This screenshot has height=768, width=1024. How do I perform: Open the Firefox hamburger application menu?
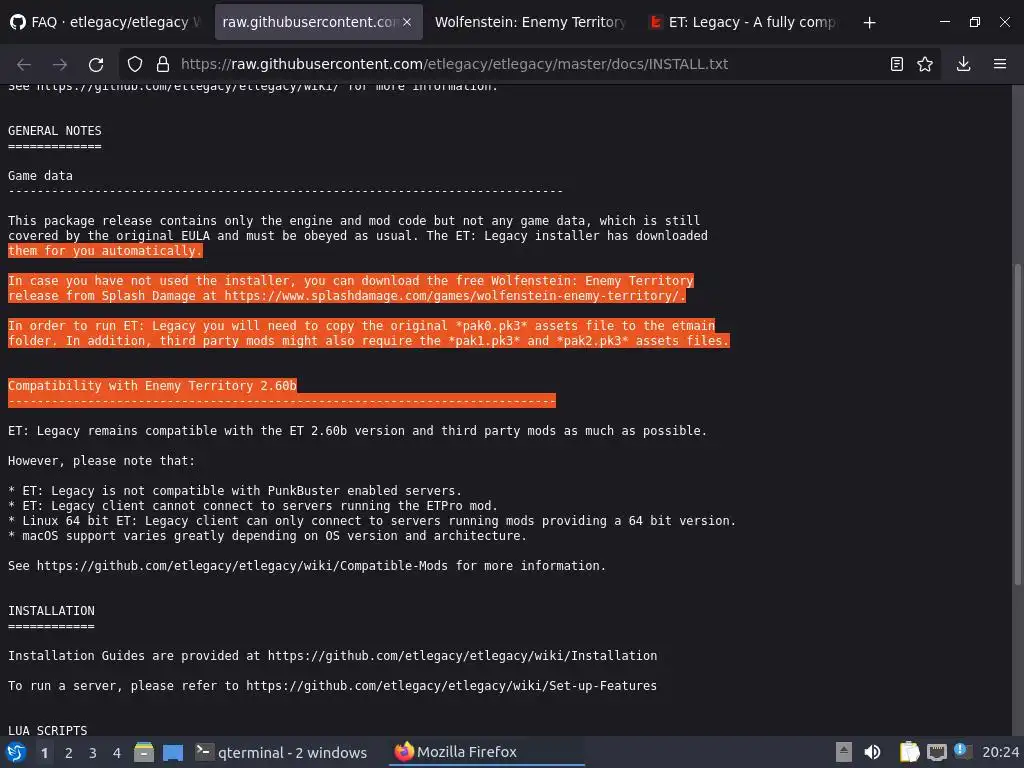(999, 64)
